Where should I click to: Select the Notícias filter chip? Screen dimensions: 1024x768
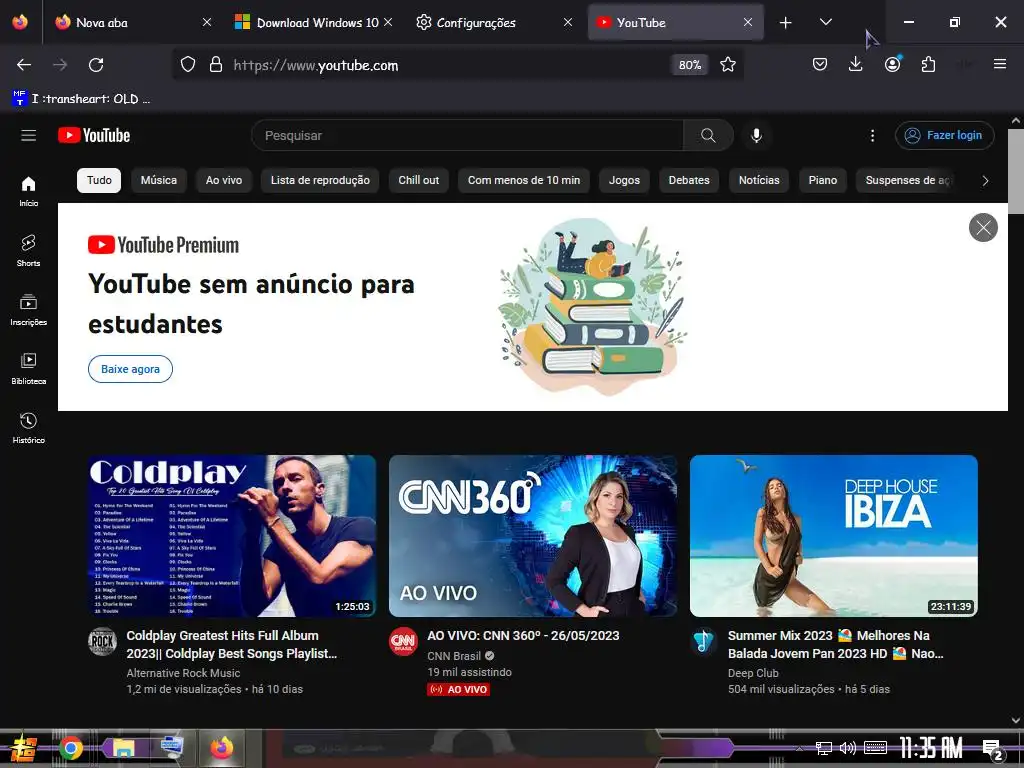coord(759,180)
